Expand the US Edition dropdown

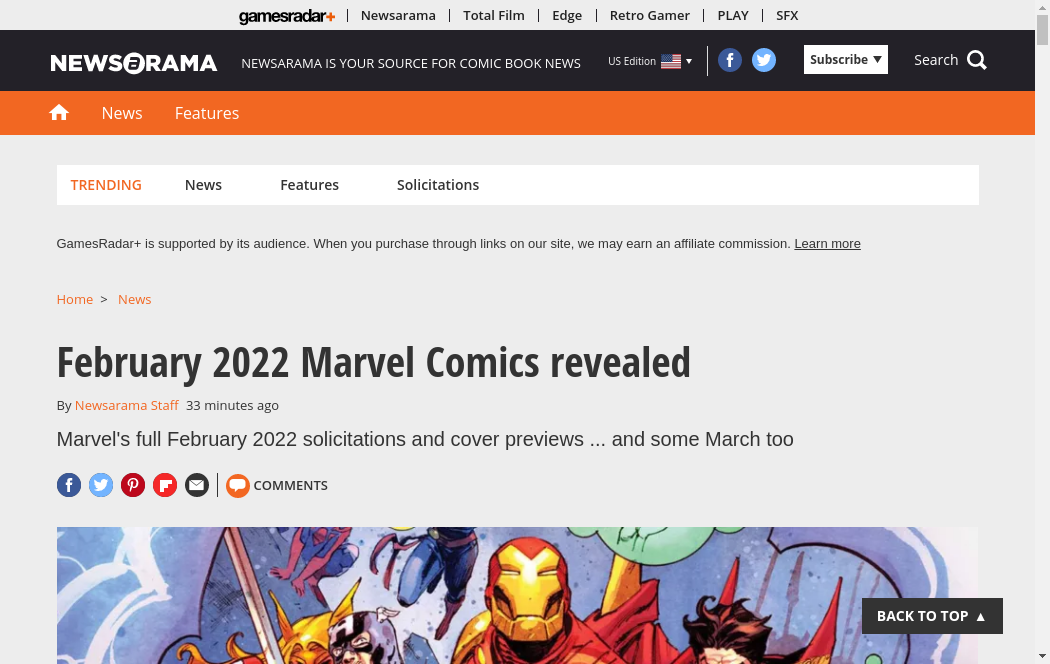[x=650, y=61]
